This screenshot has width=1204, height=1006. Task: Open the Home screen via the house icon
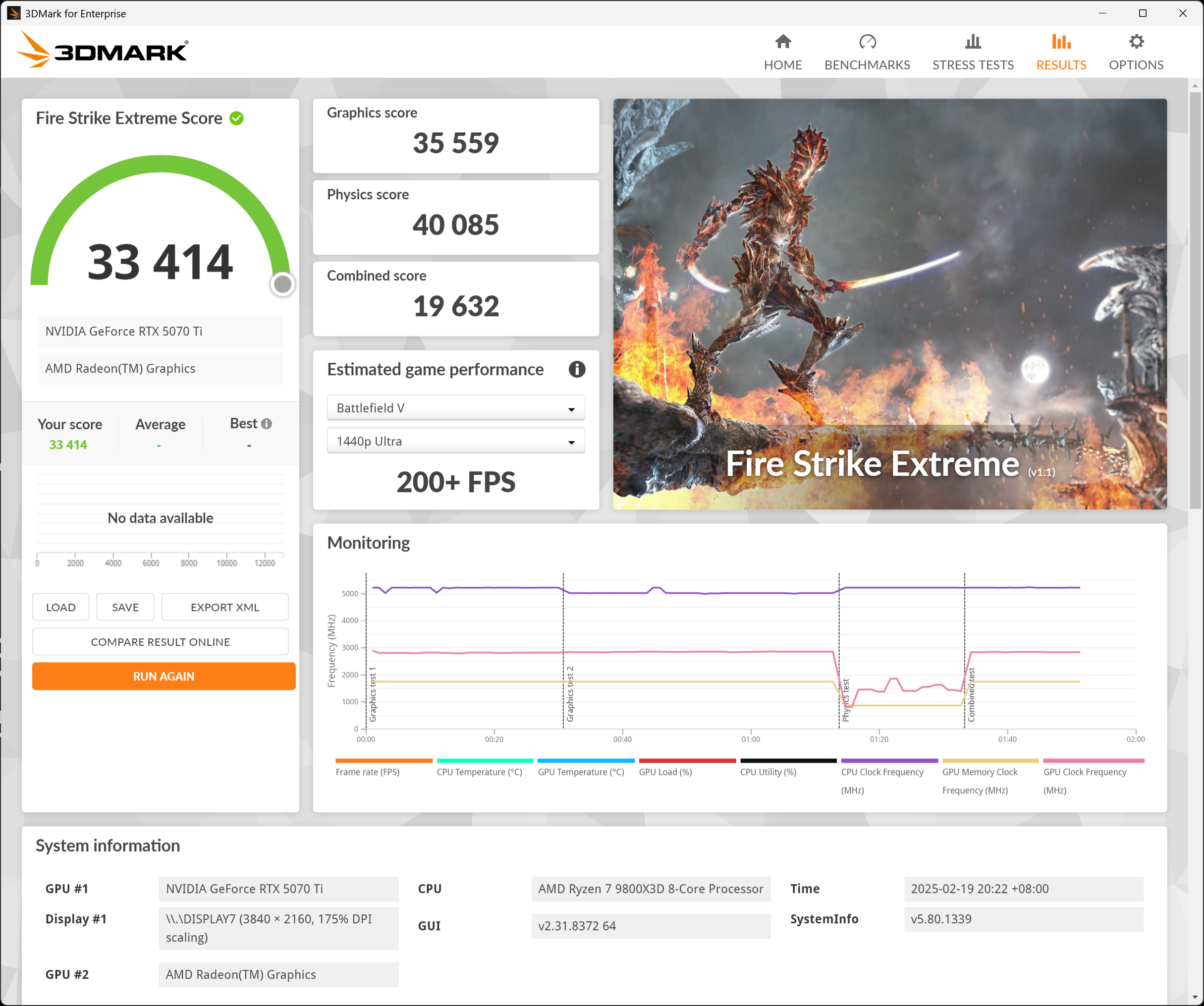pos(783,42)
